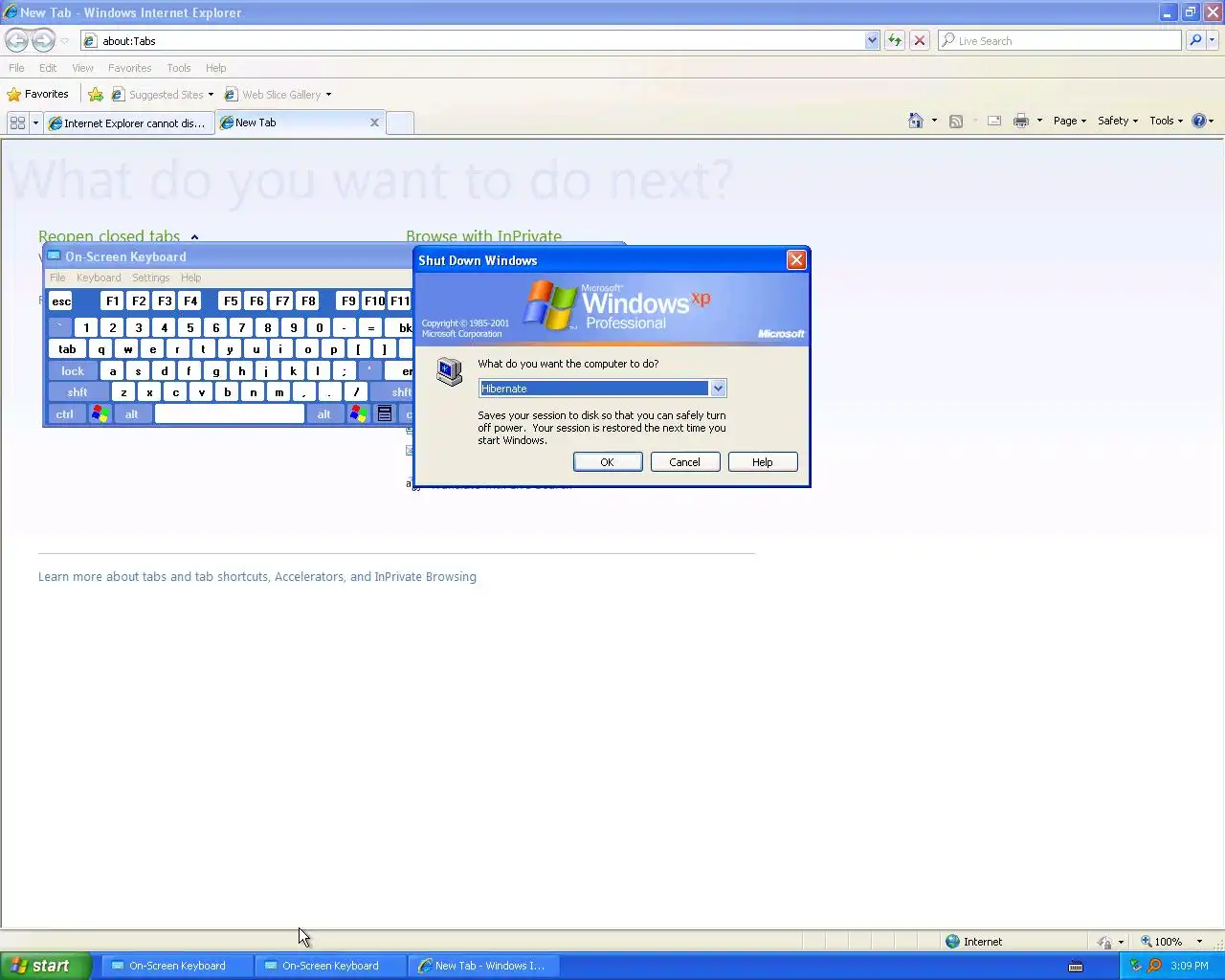Click the tab key on On-Screen Keyboard
This screenshot has width=1225, height=980.
tap(67, 349)
